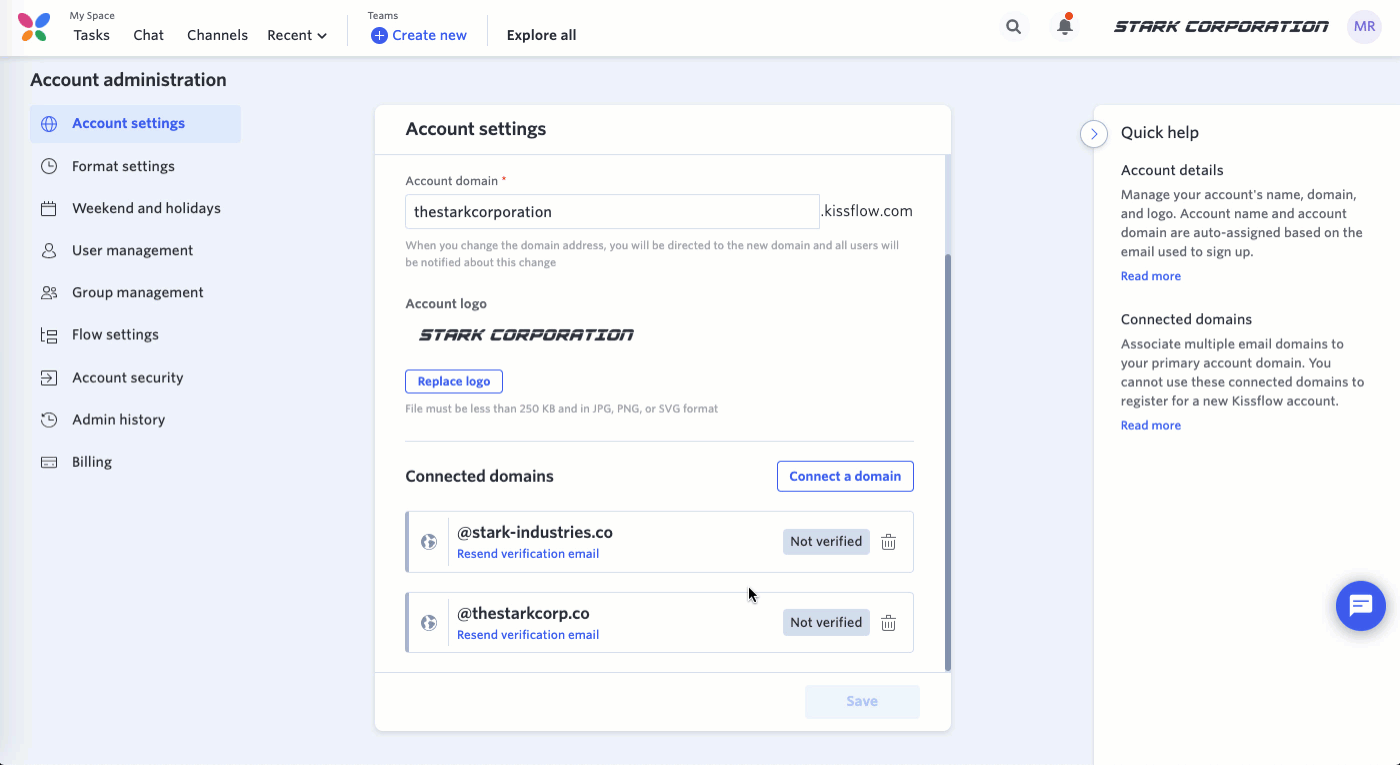Click the Admin history clock icon
Image resolution: width=1400 pixels, height=765 pixels.
48,420
